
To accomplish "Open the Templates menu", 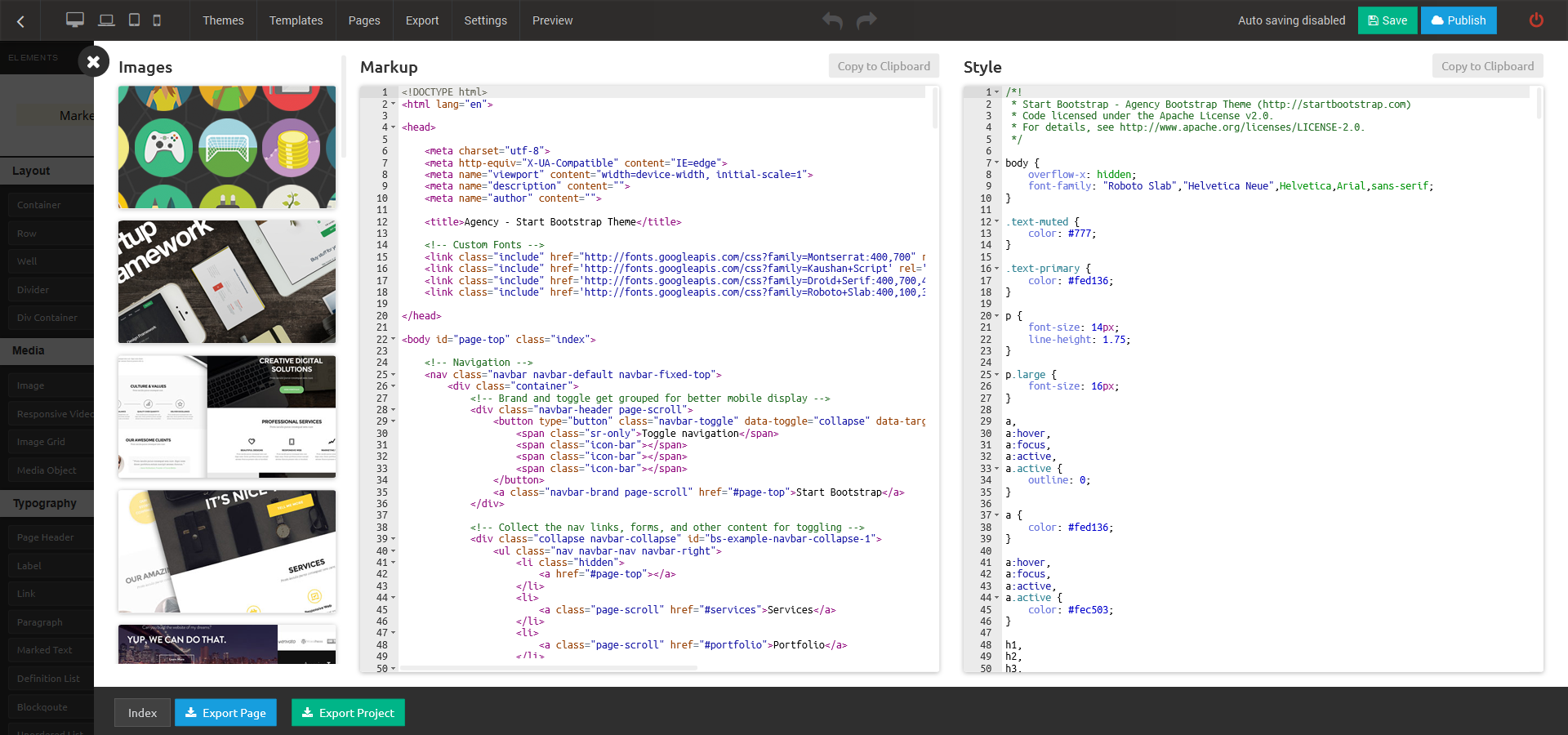I will [x=296, y=20].
